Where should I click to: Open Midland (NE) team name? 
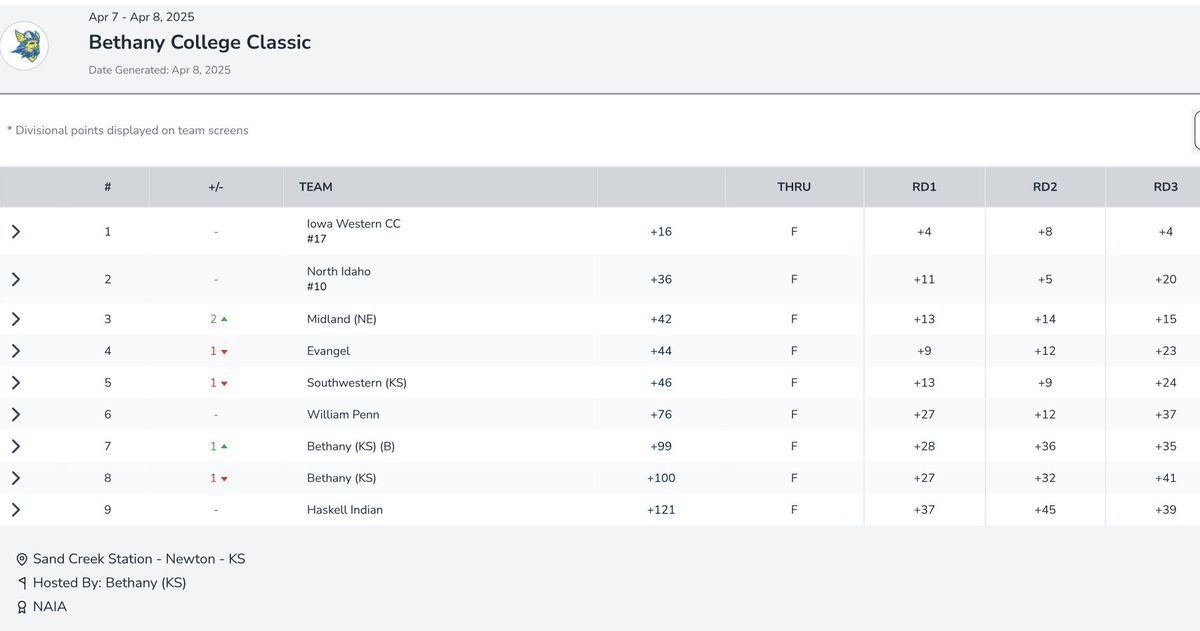coord(341,319)
